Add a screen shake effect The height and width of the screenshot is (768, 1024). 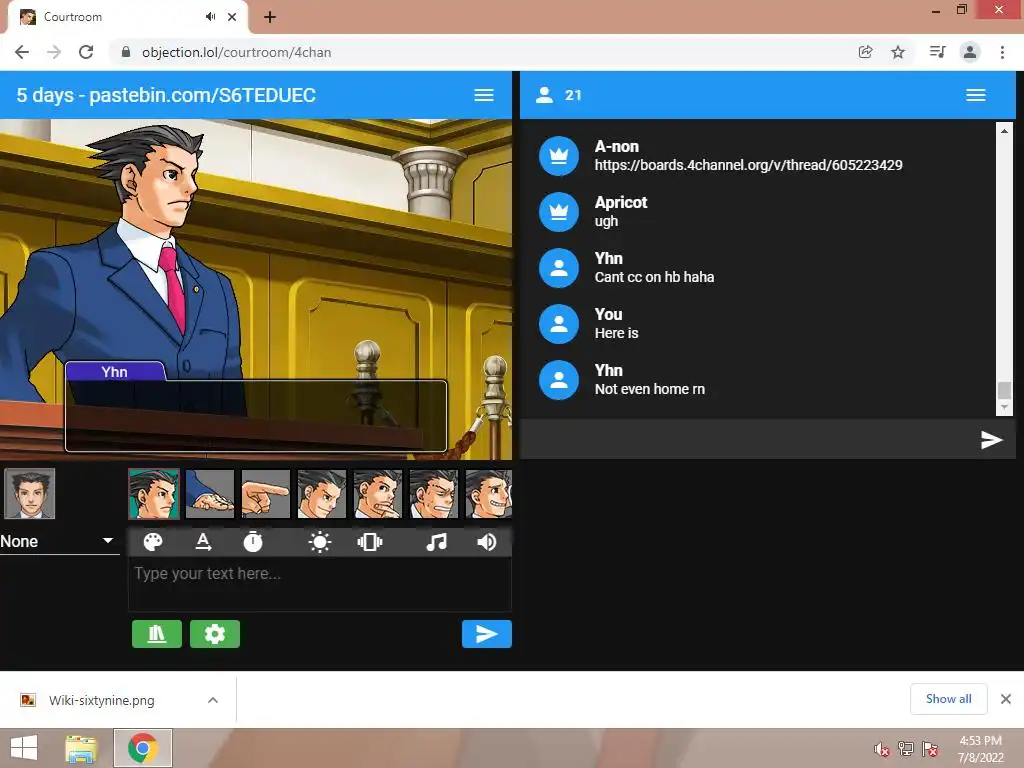pos(370,542)
